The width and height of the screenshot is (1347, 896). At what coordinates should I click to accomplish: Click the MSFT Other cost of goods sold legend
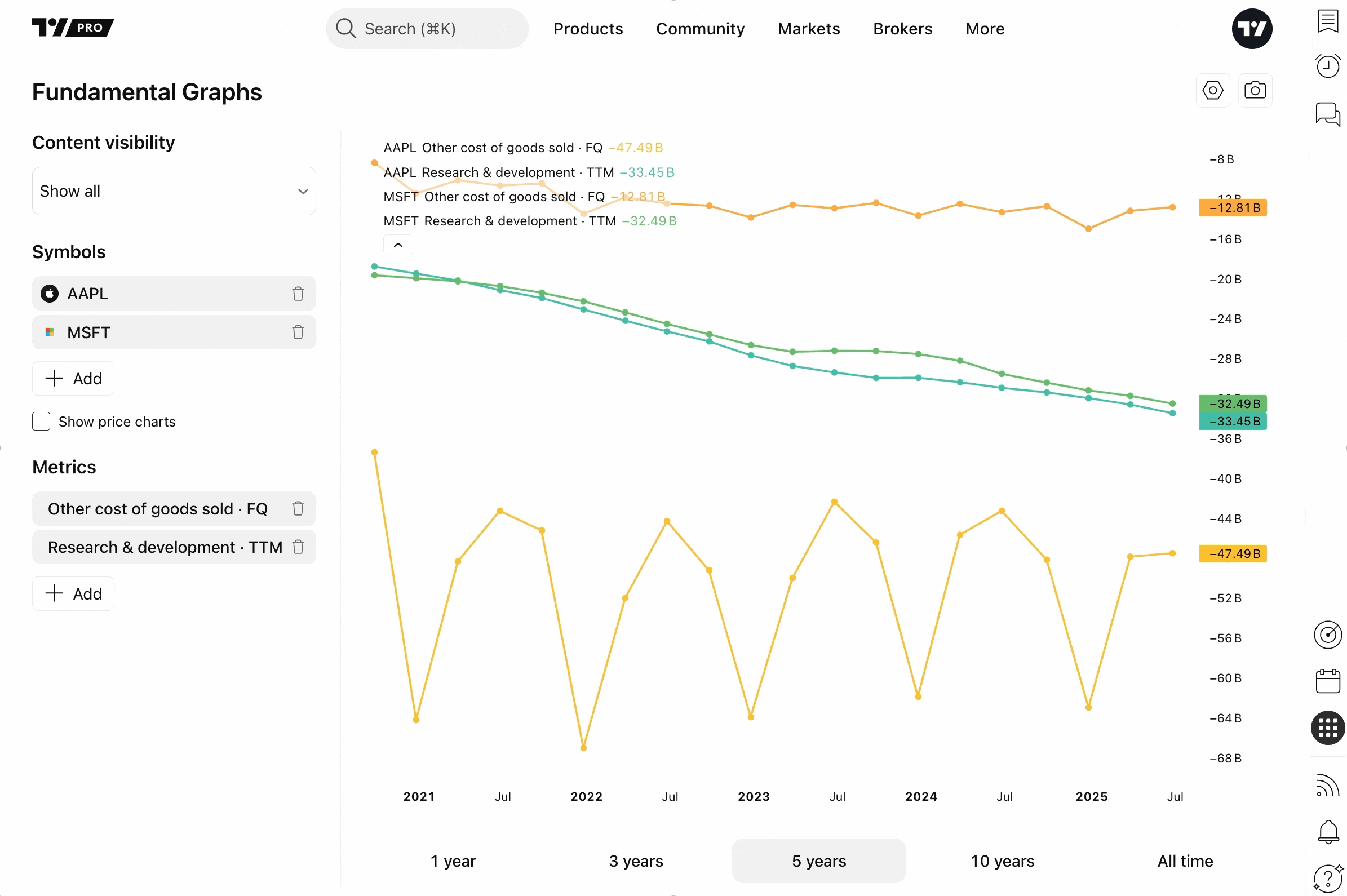tap(524, 197)
